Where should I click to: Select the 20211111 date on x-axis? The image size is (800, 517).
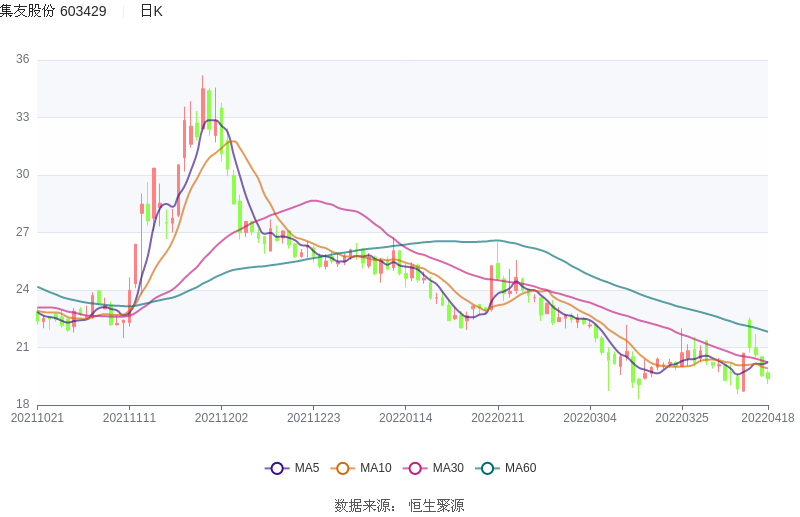pos(129,418)
